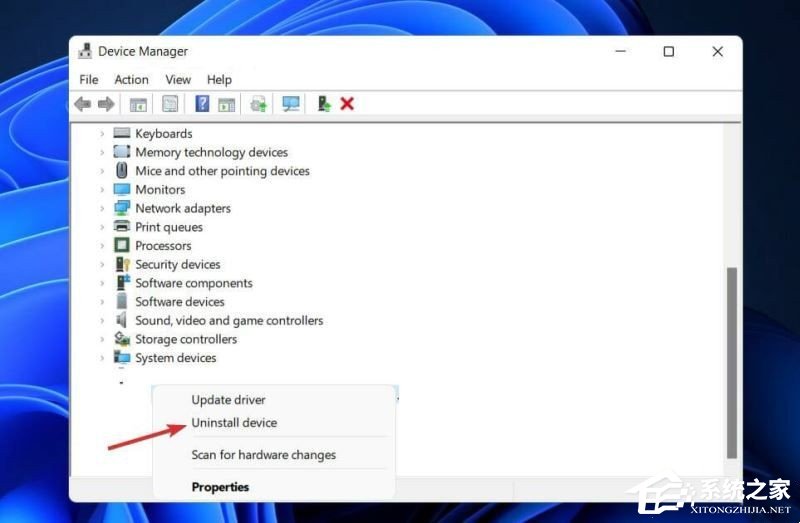Select the Security devices entry
Image resolution: width=800 pixels, height=523 pixels.
177,265
